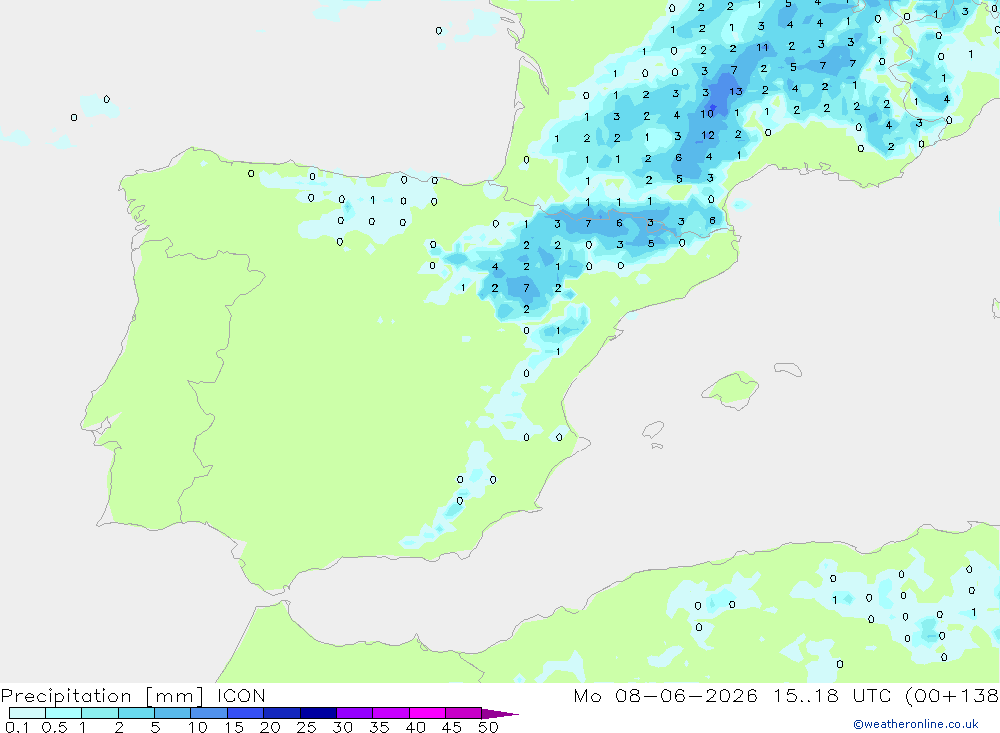Viewport: 1000px width, 733px height.
Task: Open the weatheronline.co.uk copyright link
Action: point(916,724)
